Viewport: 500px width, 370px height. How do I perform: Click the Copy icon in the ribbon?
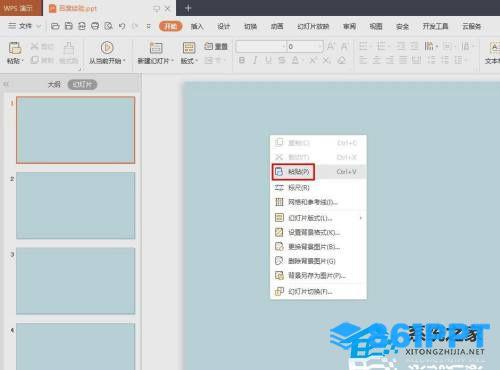click(x=34, y=60)
